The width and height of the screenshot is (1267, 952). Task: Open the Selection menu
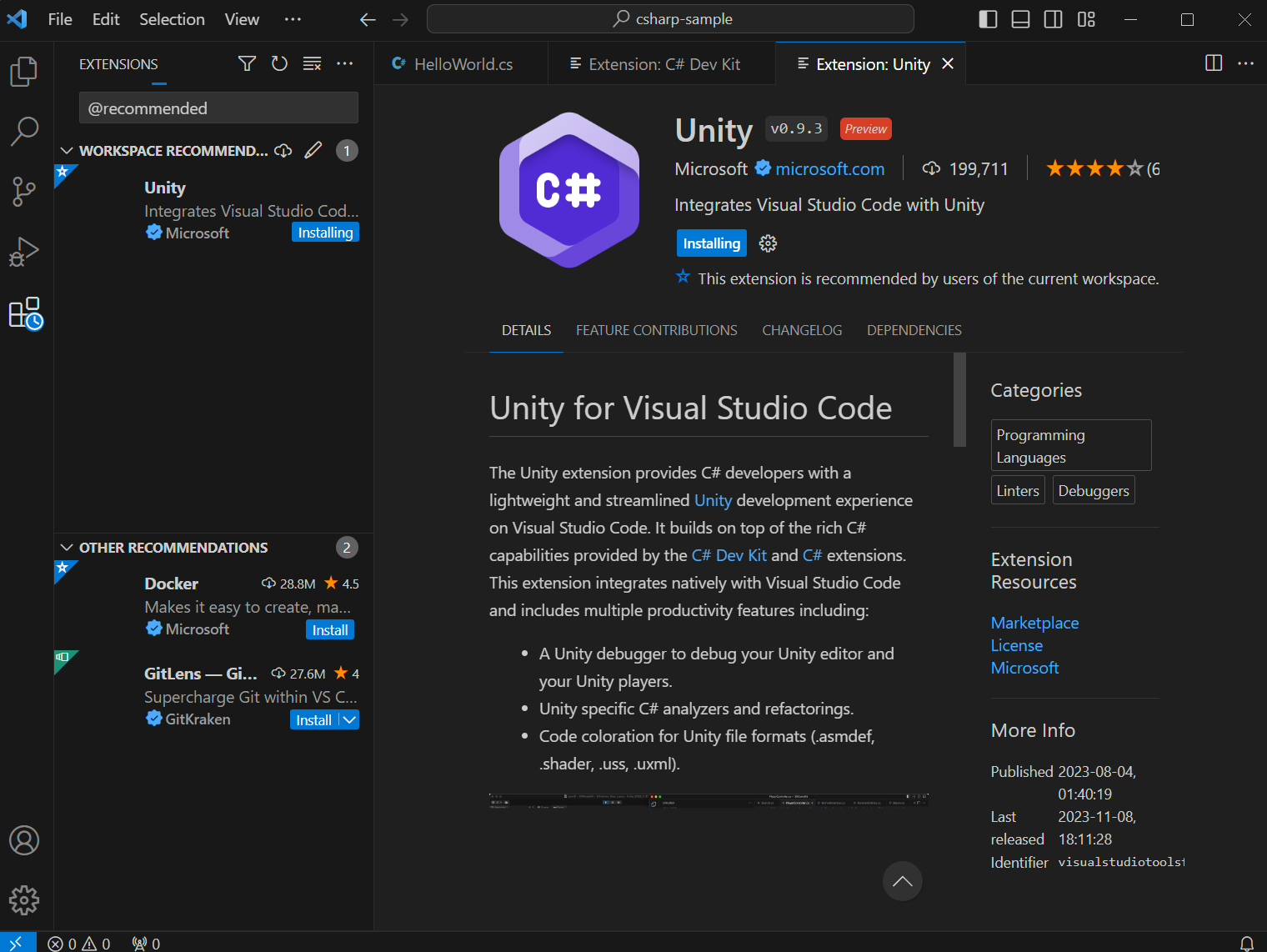[x=172, y=19]
